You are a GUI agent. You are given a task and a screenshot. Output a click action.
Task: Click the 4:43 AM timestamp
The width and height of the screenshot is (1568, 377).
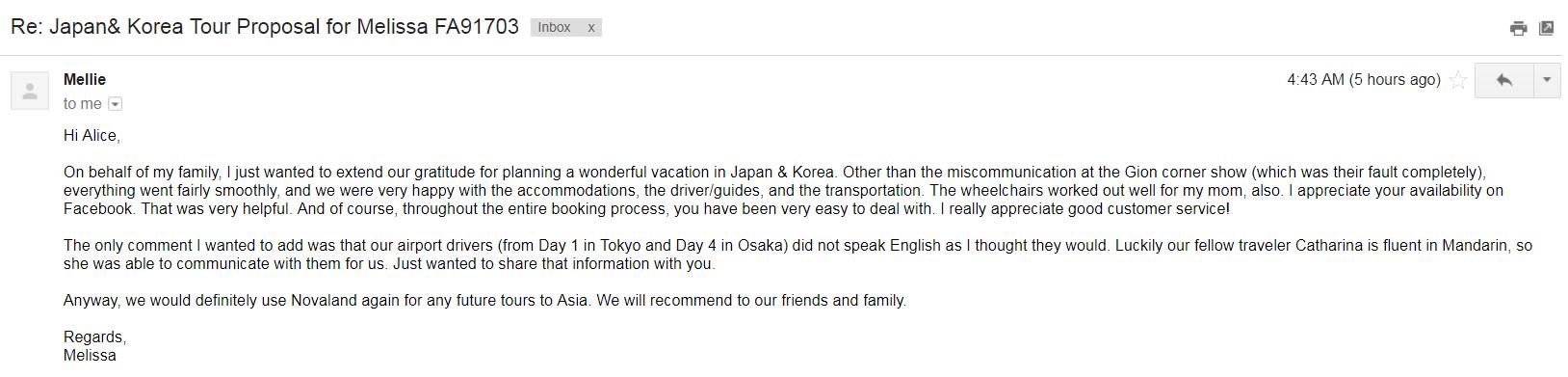1364,80
